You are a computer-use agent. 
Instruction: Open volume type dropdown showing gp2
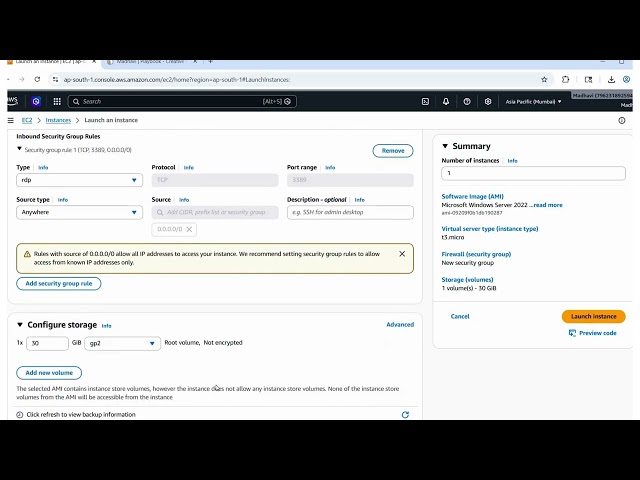click(x=122, y=343)
